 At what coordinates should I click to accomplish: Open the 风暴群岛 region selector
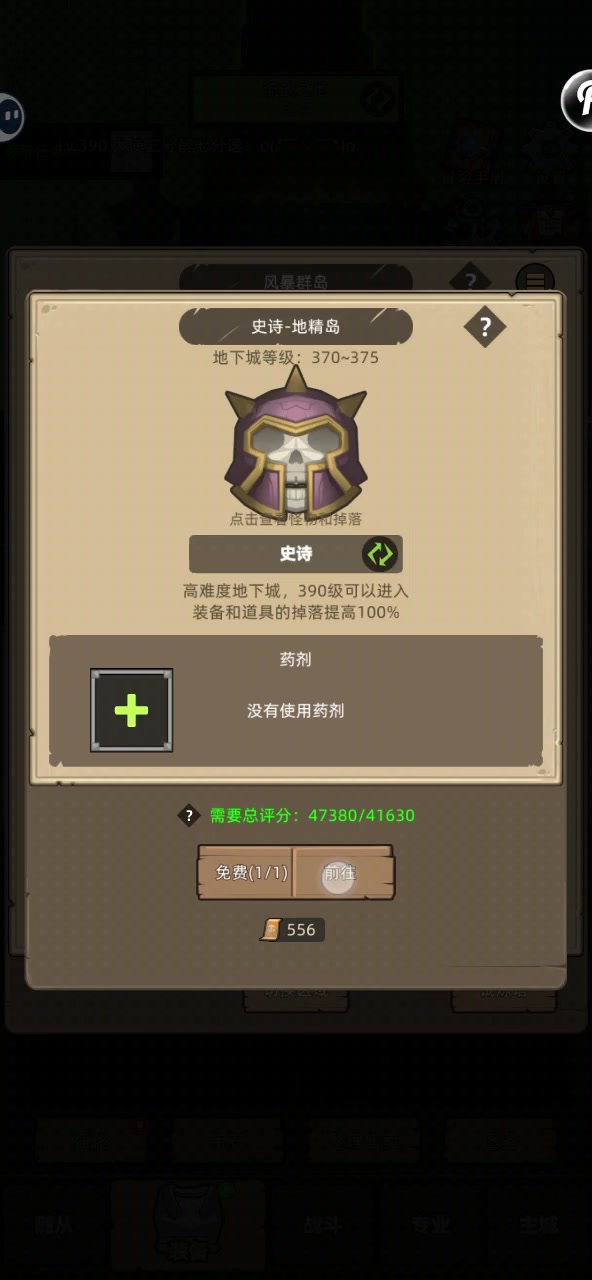point(296,280)
